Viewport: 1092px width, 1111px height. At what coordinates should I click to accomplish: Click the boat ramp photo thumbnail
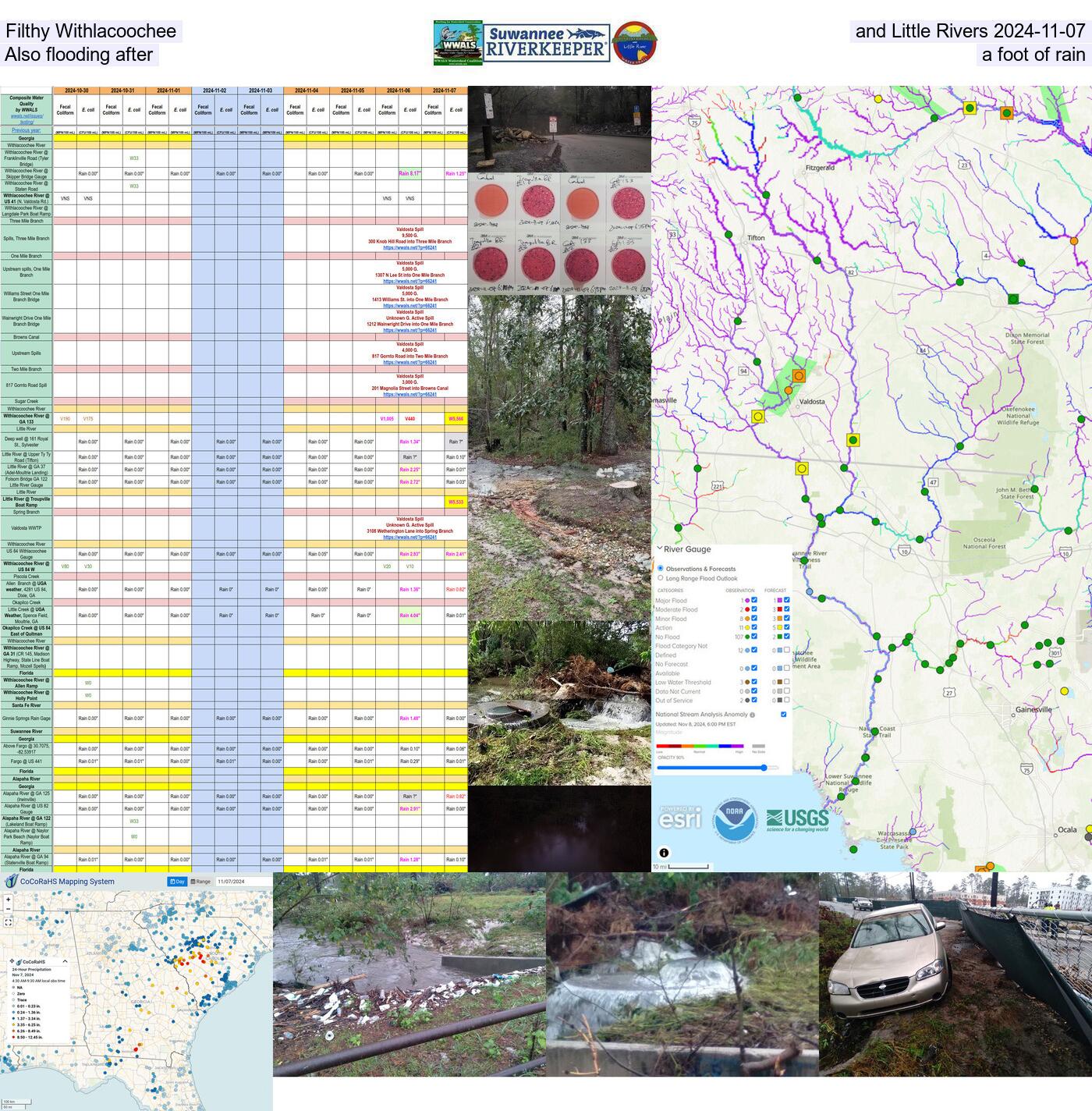559,130
